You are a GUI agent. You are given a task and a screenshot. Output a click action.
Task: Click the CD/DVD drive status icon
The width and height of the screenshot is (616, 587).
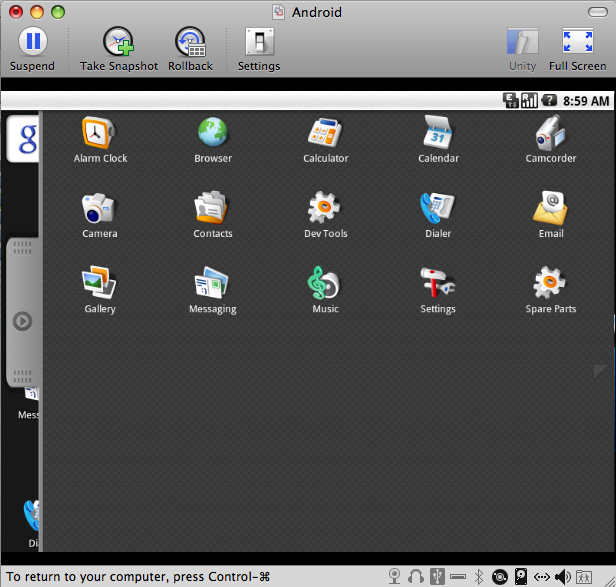click(500, 577)
